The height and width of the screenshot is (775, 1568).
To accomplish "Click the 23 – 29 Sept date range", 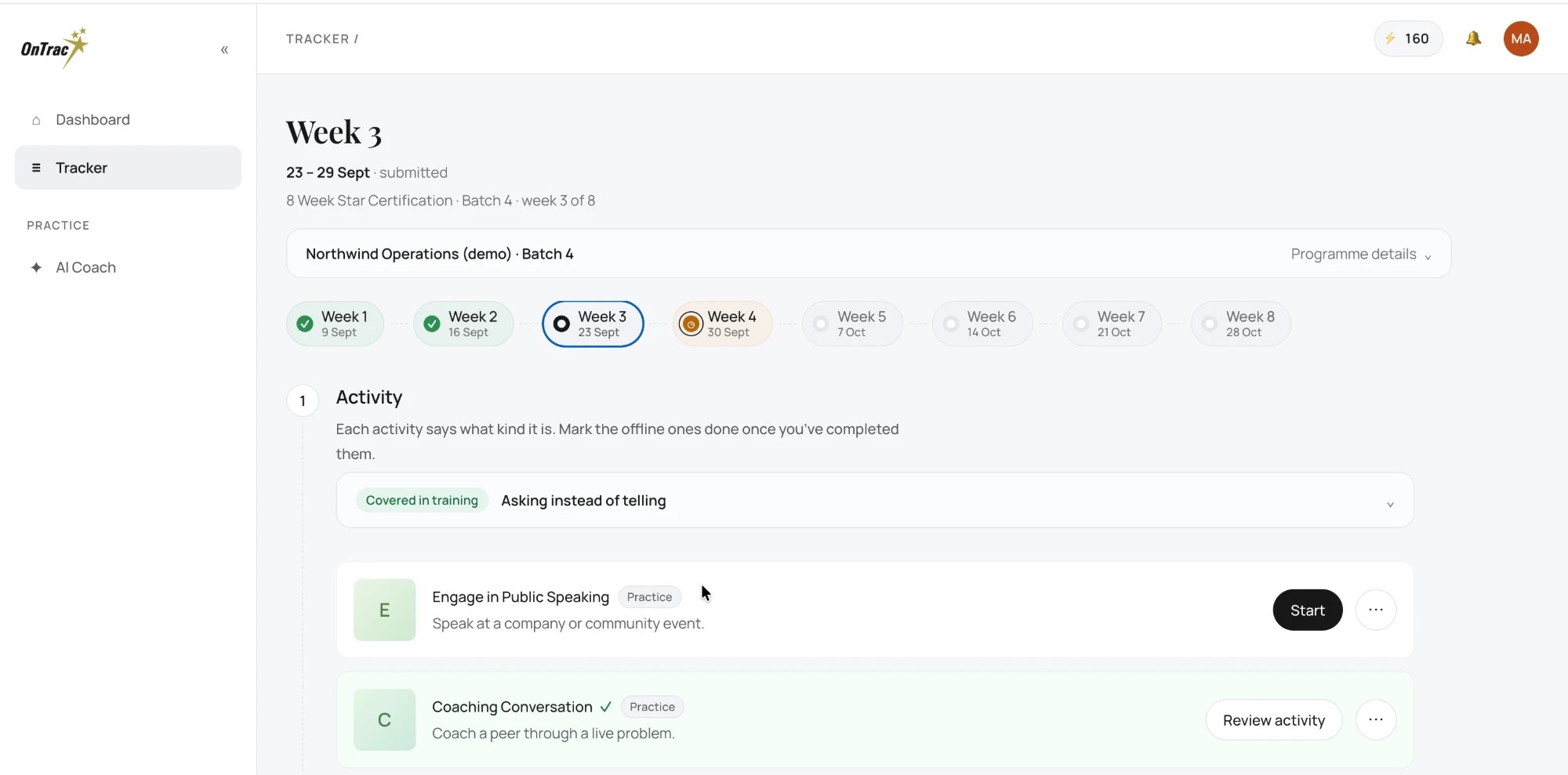I will point(328,172).
